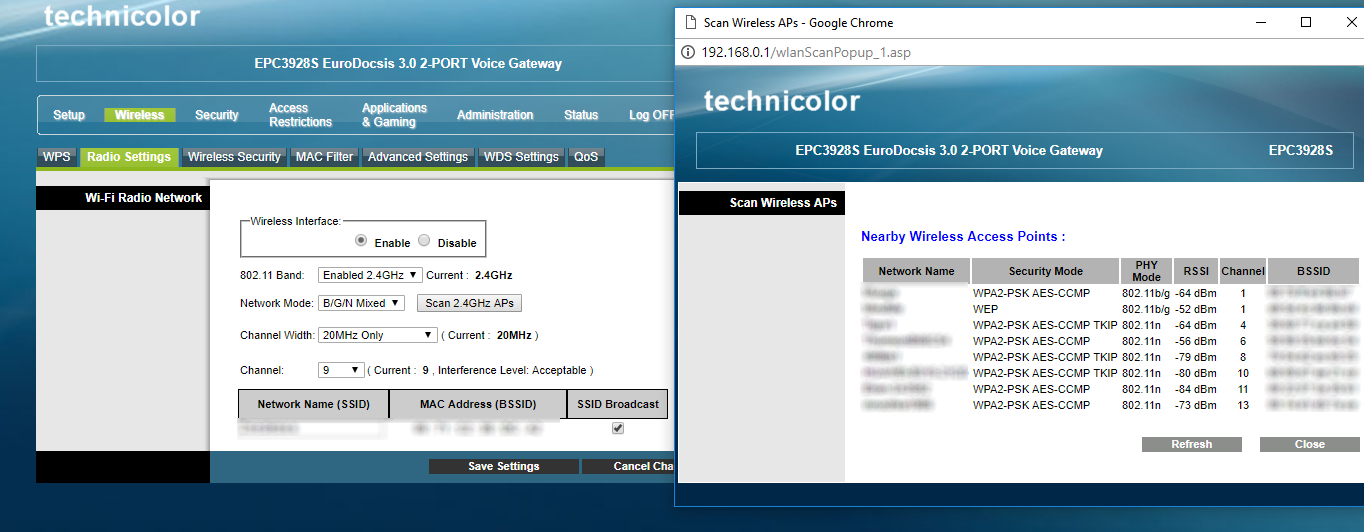Viewport: 1364px width, 532px height.
Task: Switch to the Radio Settings tab
Action: (x=128, y=157)
